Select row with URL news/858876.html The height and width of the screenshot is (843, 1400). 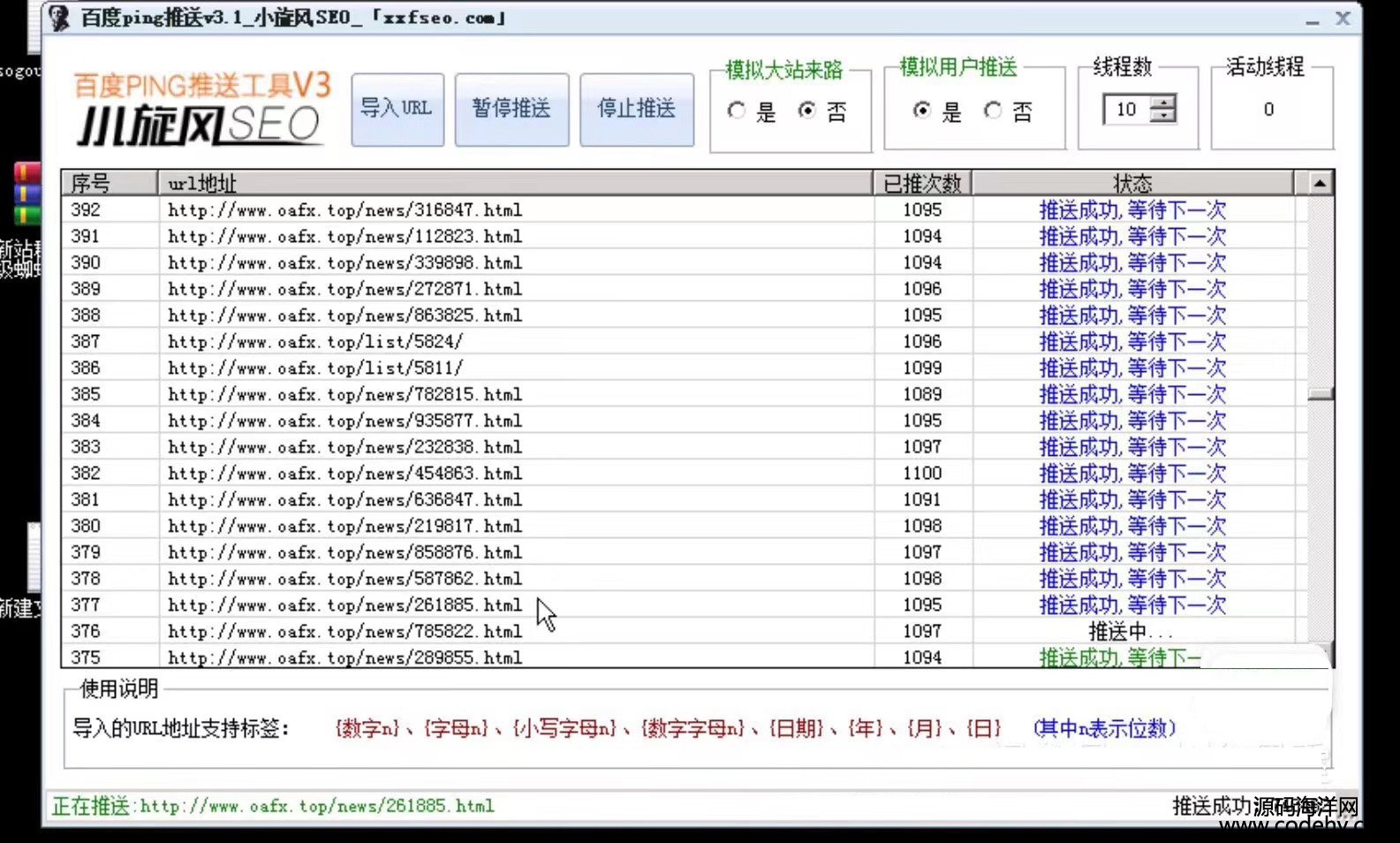point(685,553)
